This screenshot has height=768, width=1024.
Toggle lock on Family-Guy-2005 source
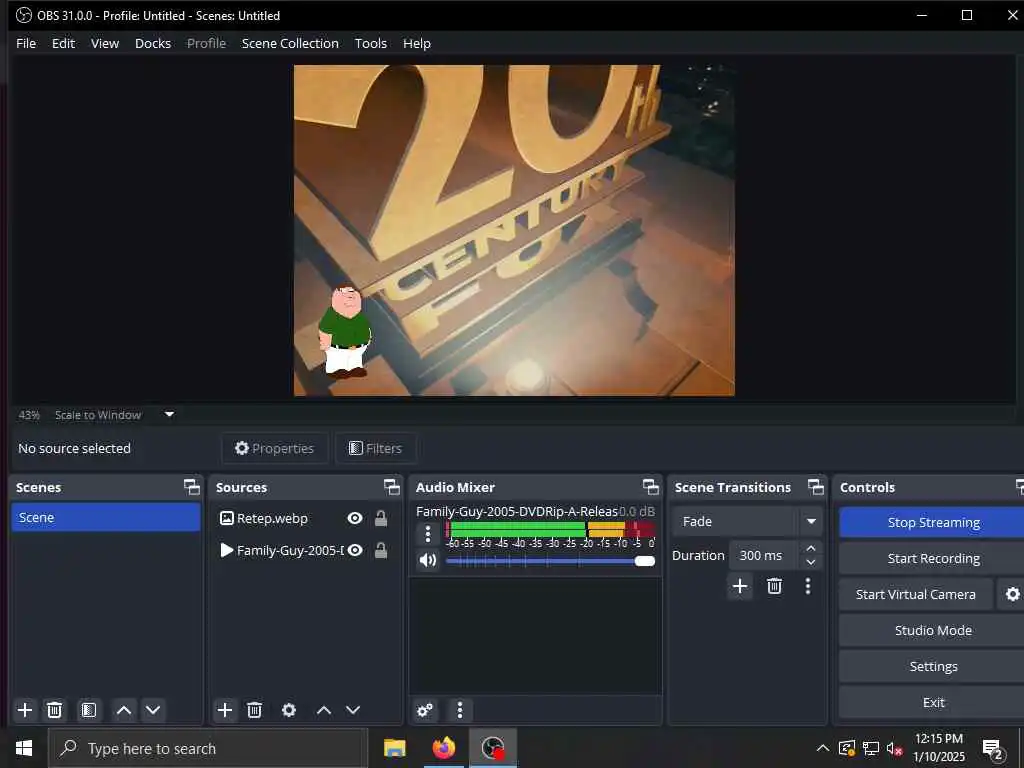[381, 550]
